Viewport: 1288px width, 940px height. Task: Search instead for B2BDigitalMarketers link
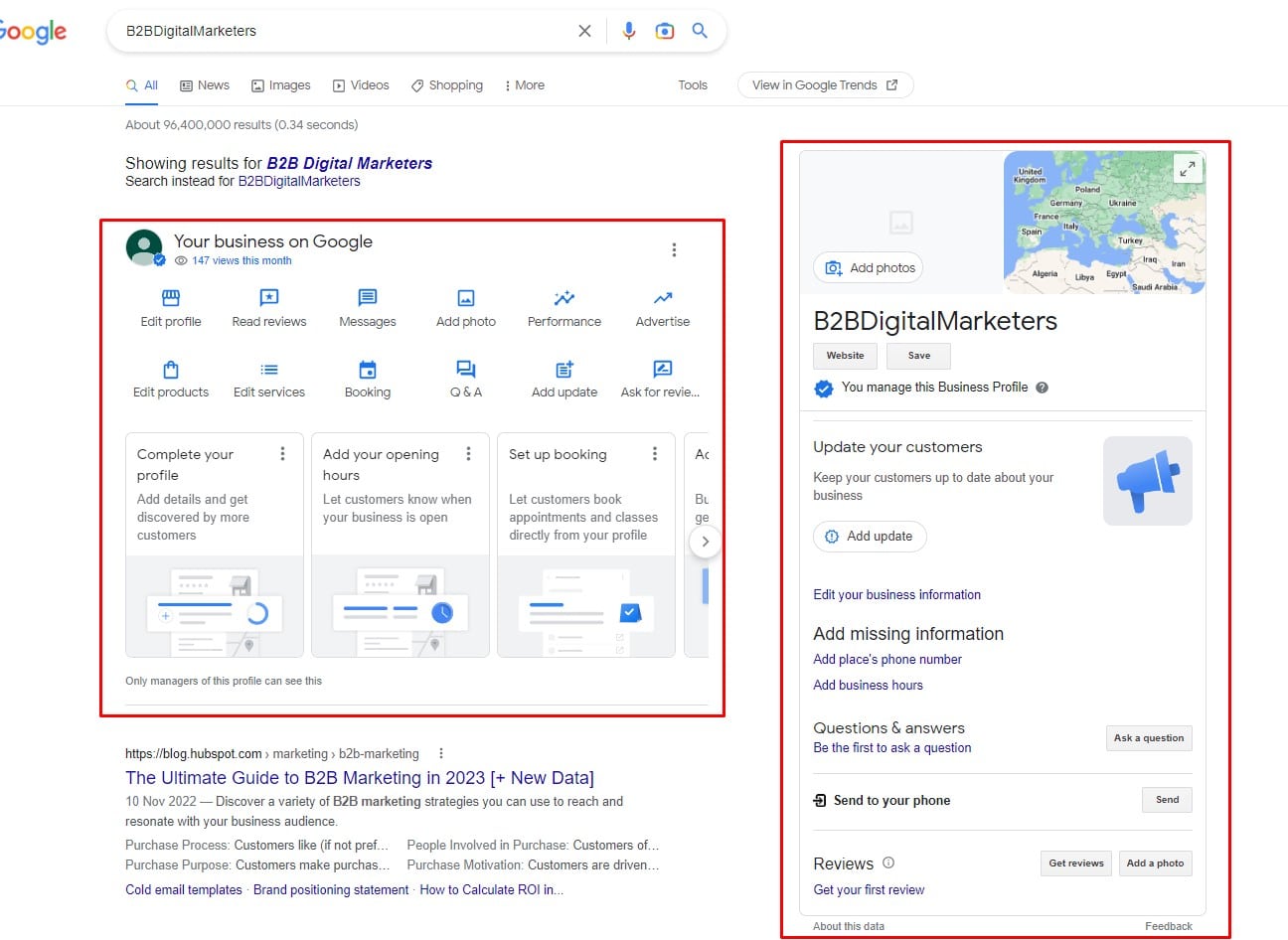(x=299, y=182)
